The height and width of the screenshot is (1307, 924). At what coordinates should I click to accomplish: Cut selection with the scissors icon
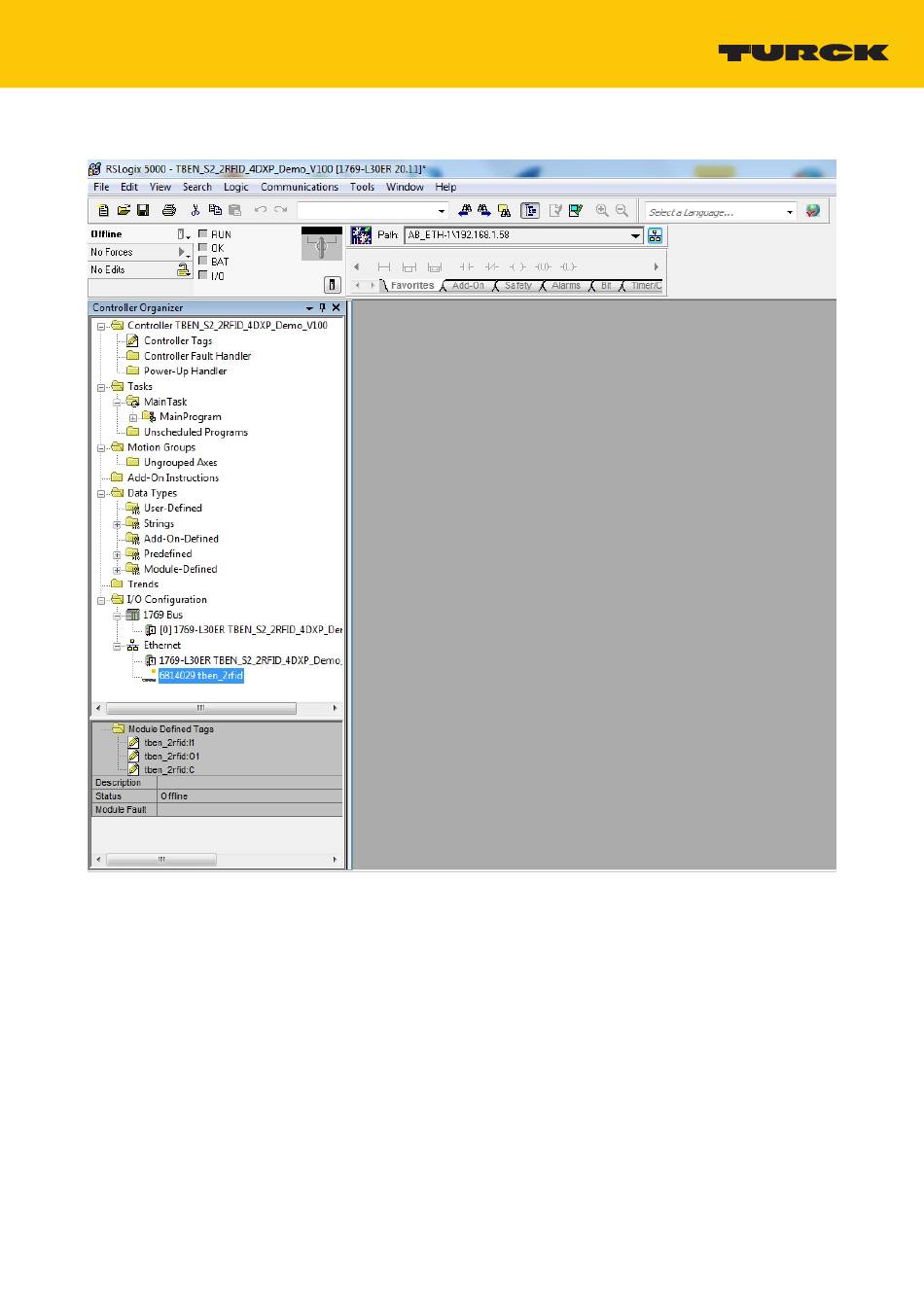coord(195,210)
